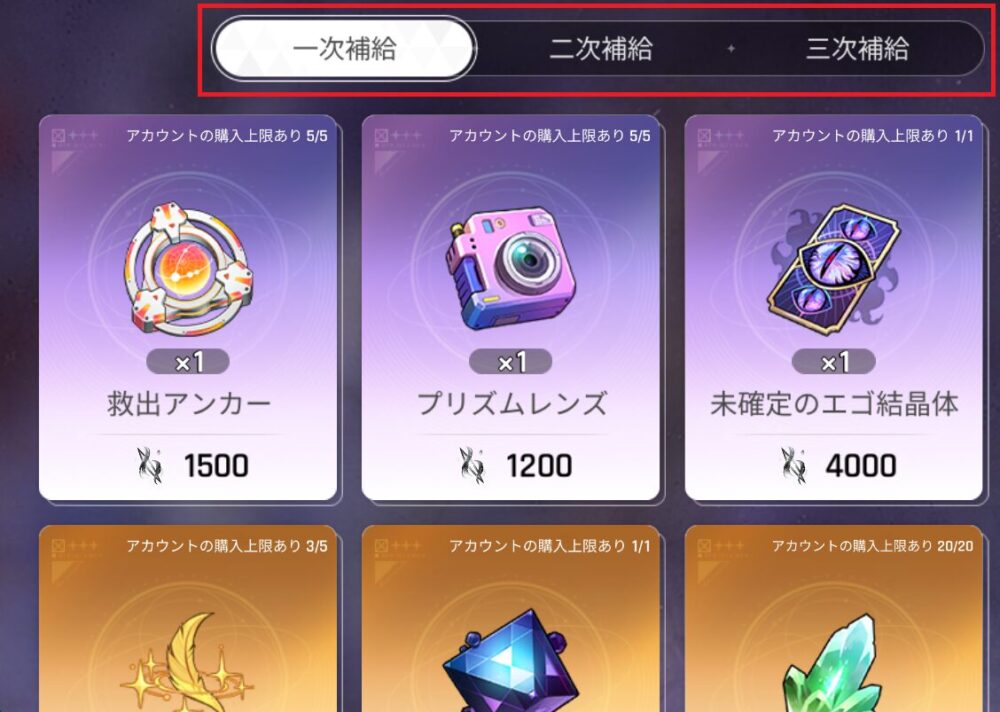Image resolution: width=1000 pixels, height=712 pixels.
Task: Click the プリズムレンズ item name
Action: point(511,404)
